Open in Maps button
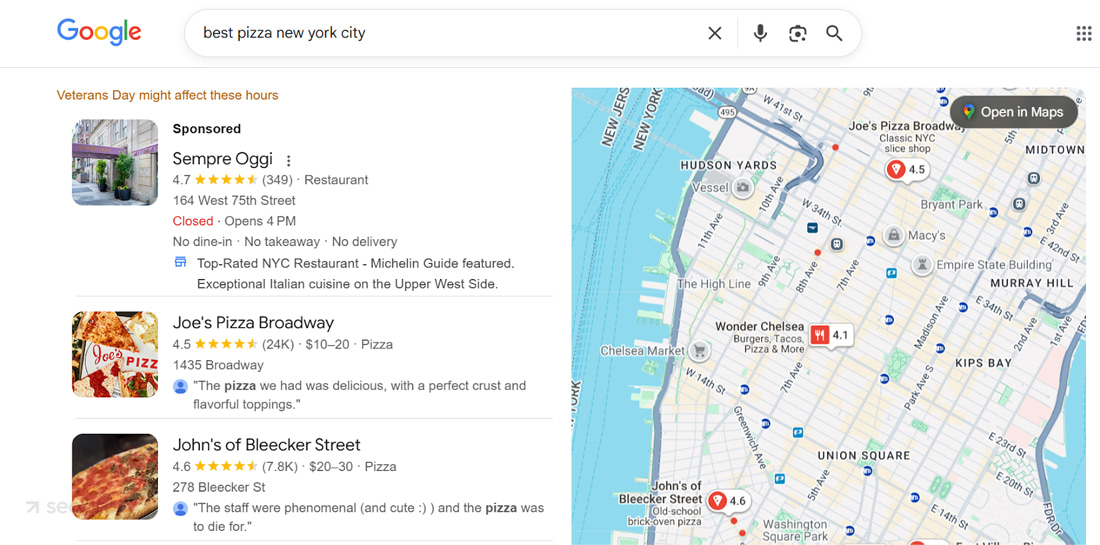This screenshot has height=545, width=1100. point(1014,112)
